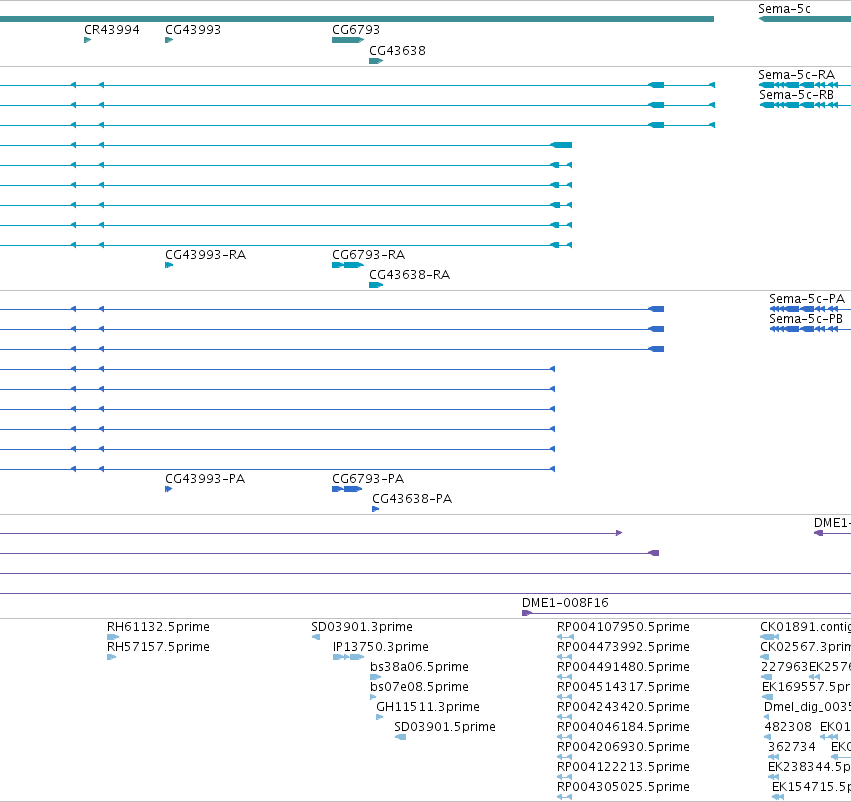Click the Dmel_dig_0035 label
Screen dimensions: 851x802
pos(807,707)
